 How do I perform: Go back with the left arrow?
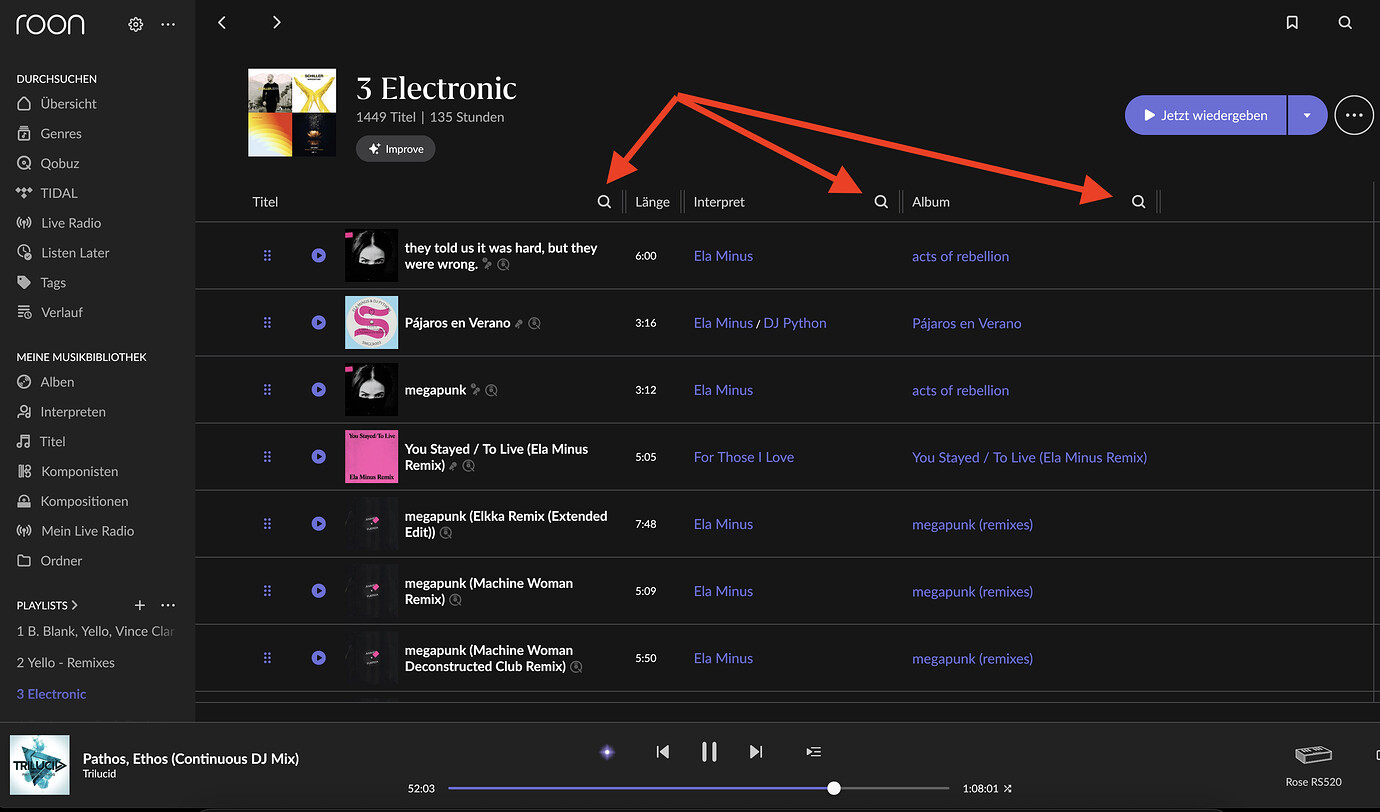click(222, 23)
